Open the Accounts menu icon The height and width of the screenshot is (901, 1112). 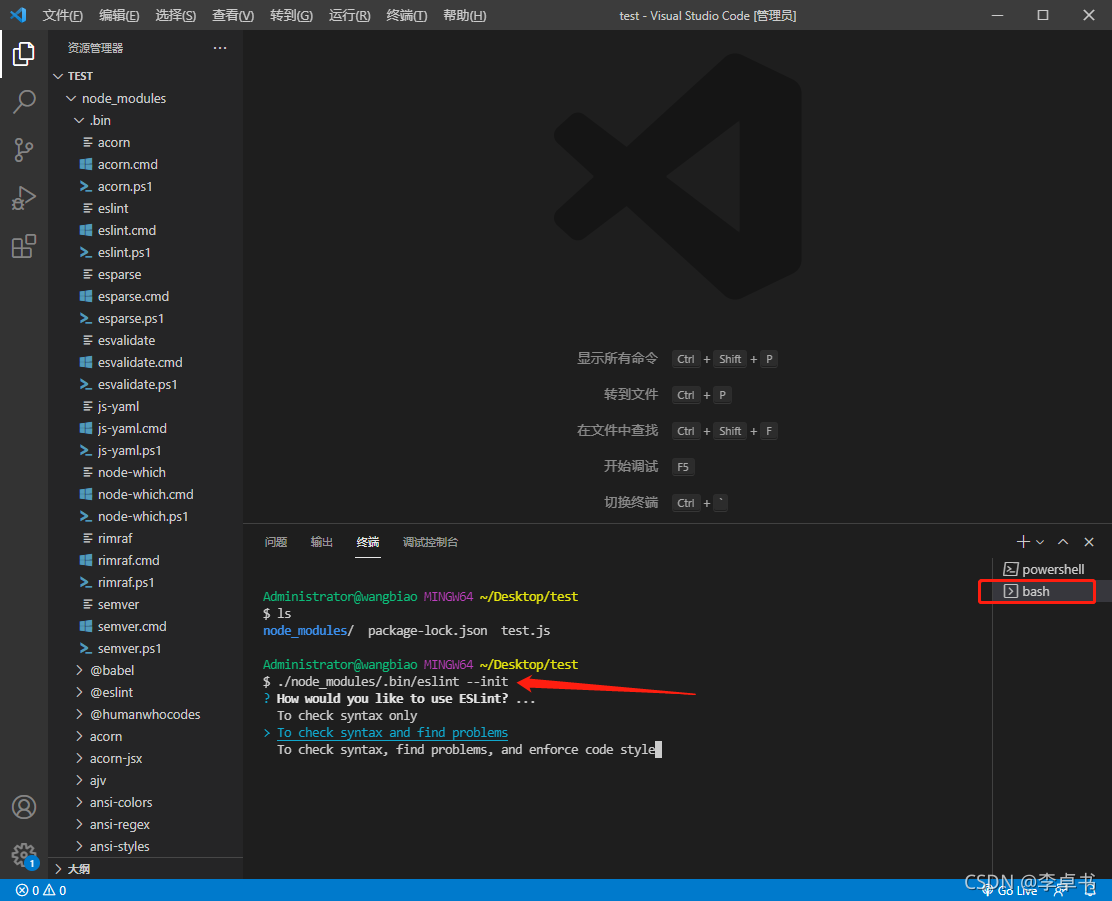[x=23, y=807]
